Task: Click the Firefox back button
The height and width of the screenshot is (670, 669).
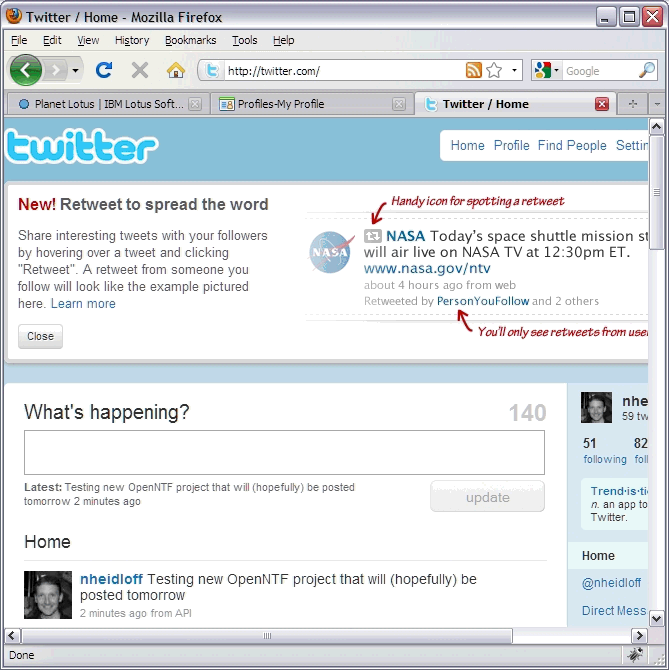Action: click(x=26, y=70)
